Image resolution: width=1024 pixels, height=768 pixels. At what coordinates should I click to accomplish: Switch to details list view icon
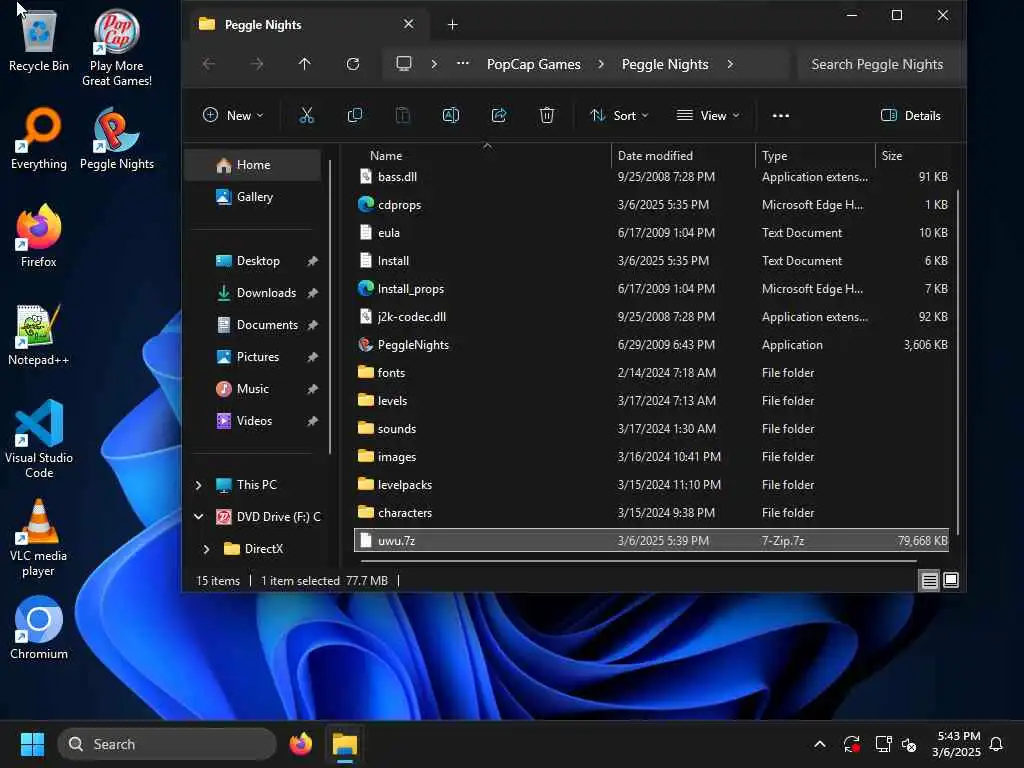929,580
